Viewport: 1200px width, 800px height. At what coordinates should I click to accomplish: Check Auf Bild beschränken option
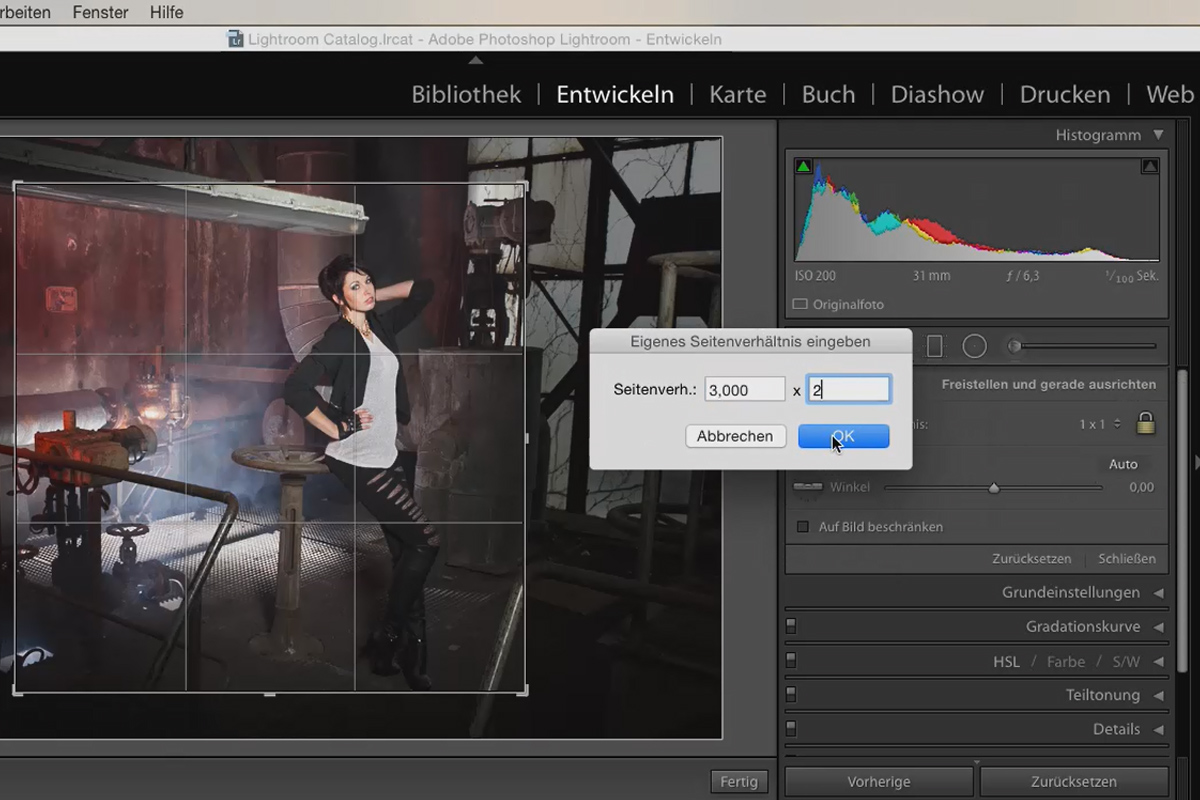coord(802,527)
